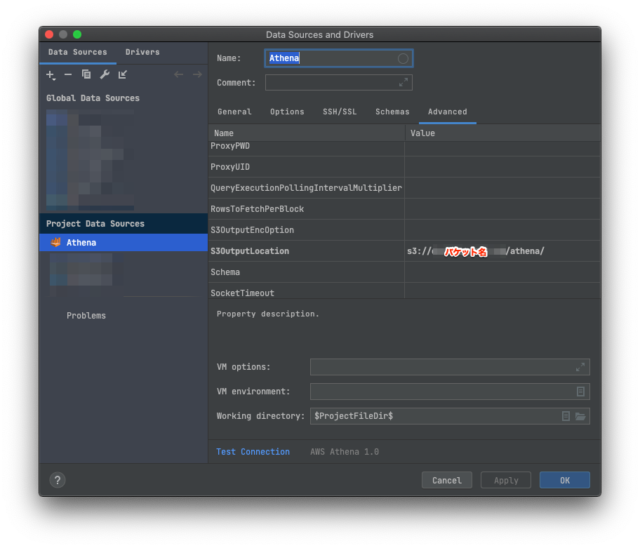Open the SSH/SSL tab

click(340, 112)
